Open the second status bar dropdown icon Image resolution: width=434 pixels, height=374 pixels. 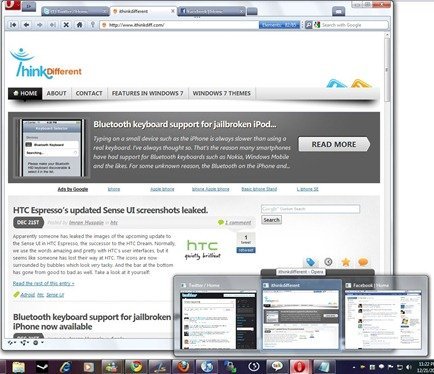[24, 343]
